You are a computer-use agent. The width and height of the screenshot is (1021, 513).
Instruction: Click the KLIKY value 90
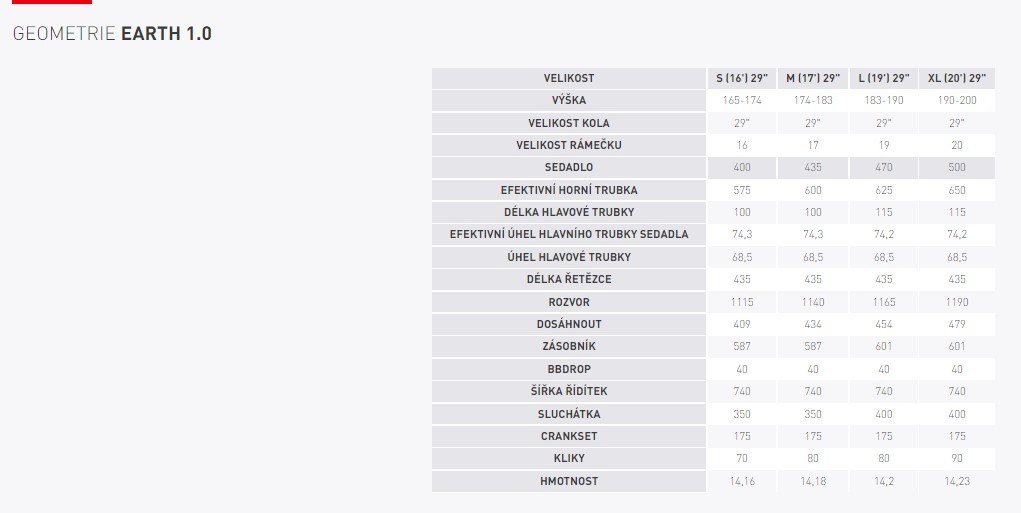[x=957, y=459]
